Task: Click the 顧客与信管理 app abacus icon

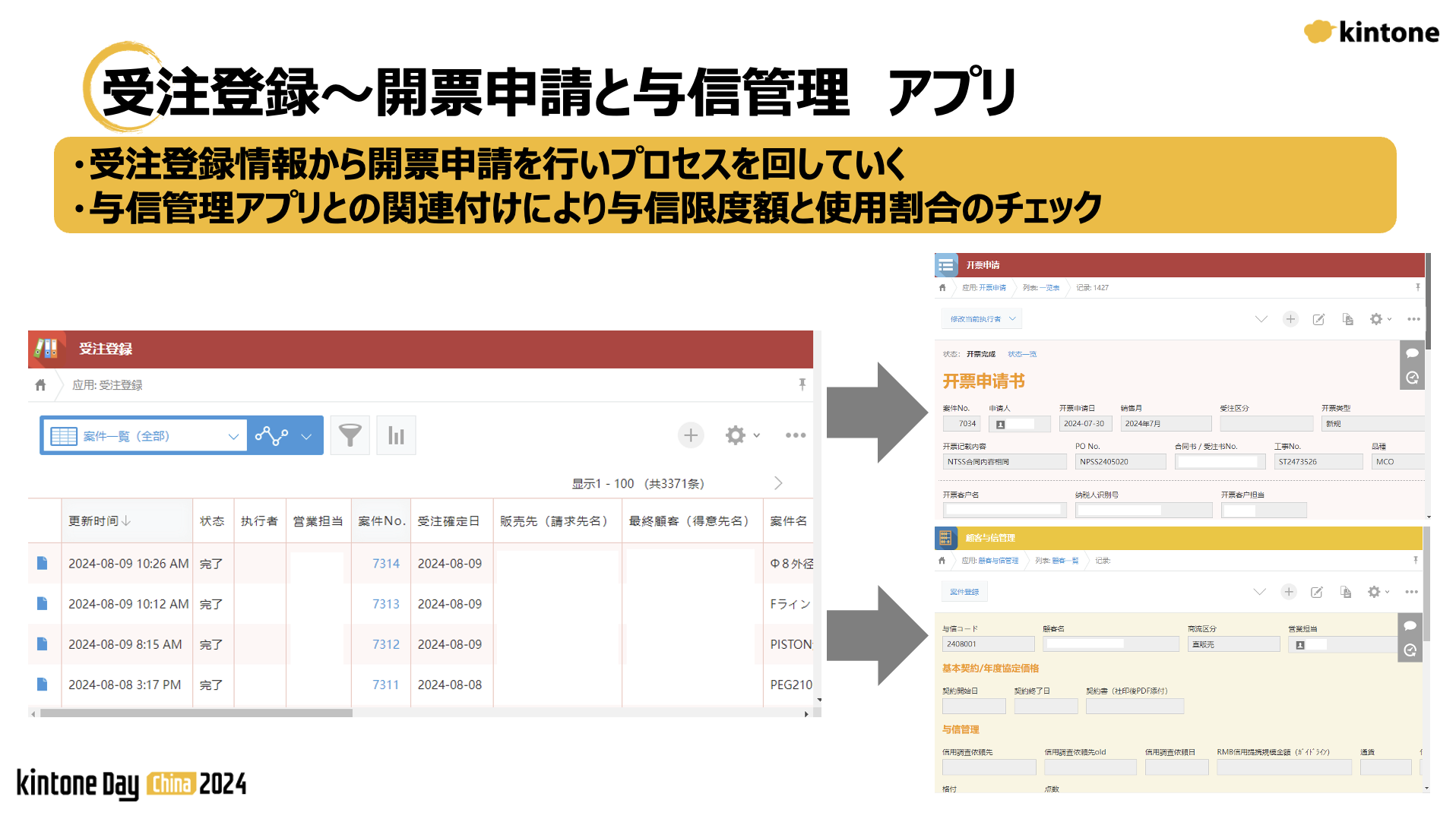Action: (x=945, y=538)
